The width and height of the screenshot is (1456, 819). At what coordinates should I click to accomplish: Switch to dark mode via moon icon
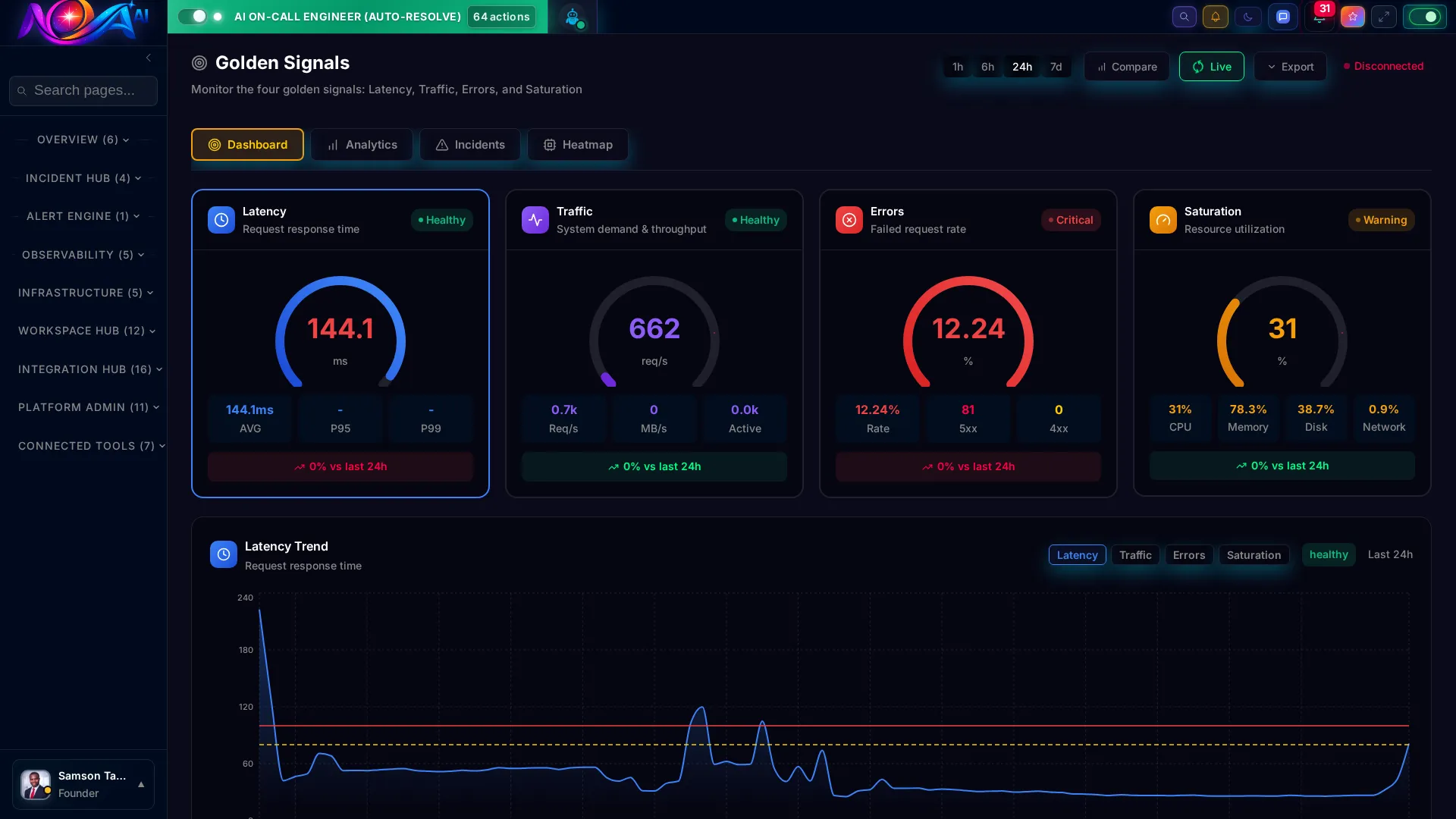1247,17
